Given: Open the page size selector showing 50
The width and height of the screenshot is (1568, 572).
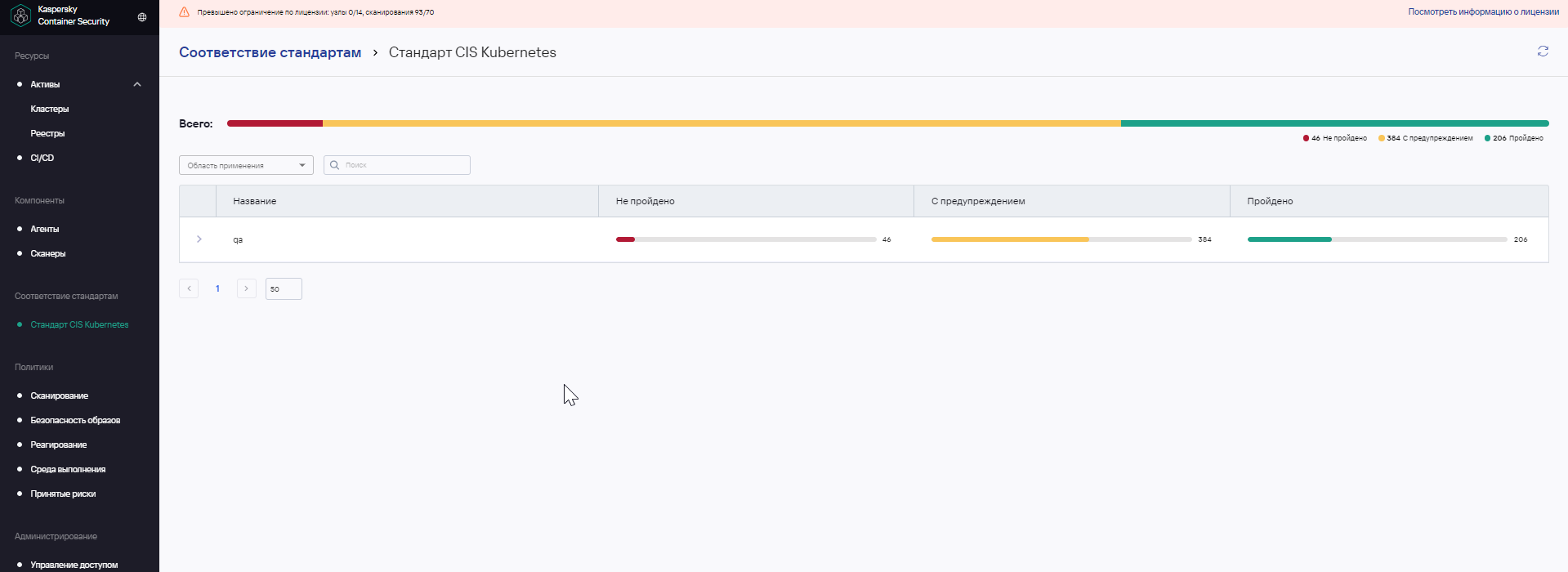Looking at the screenshot, I should pos(284,288).
